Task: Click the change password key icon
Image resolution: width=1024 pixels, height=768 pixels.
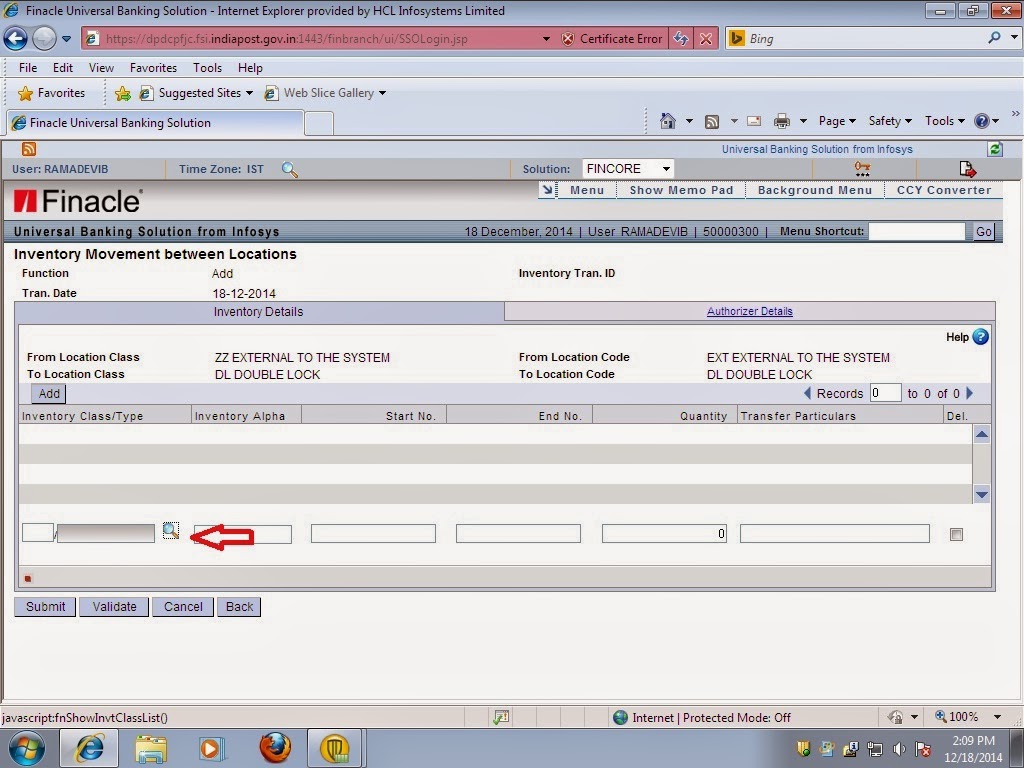Action: [862, 169]
